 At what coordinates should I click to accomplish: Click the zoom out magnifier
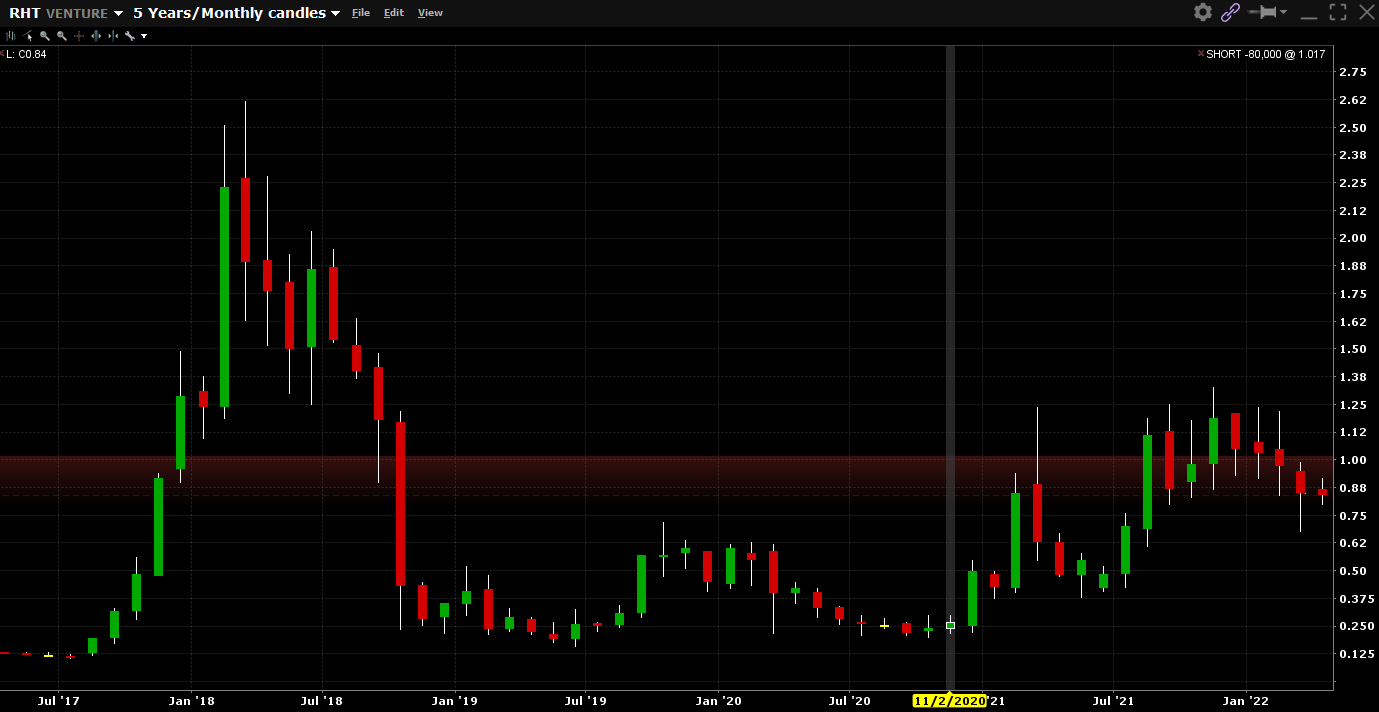pos(62,36)
